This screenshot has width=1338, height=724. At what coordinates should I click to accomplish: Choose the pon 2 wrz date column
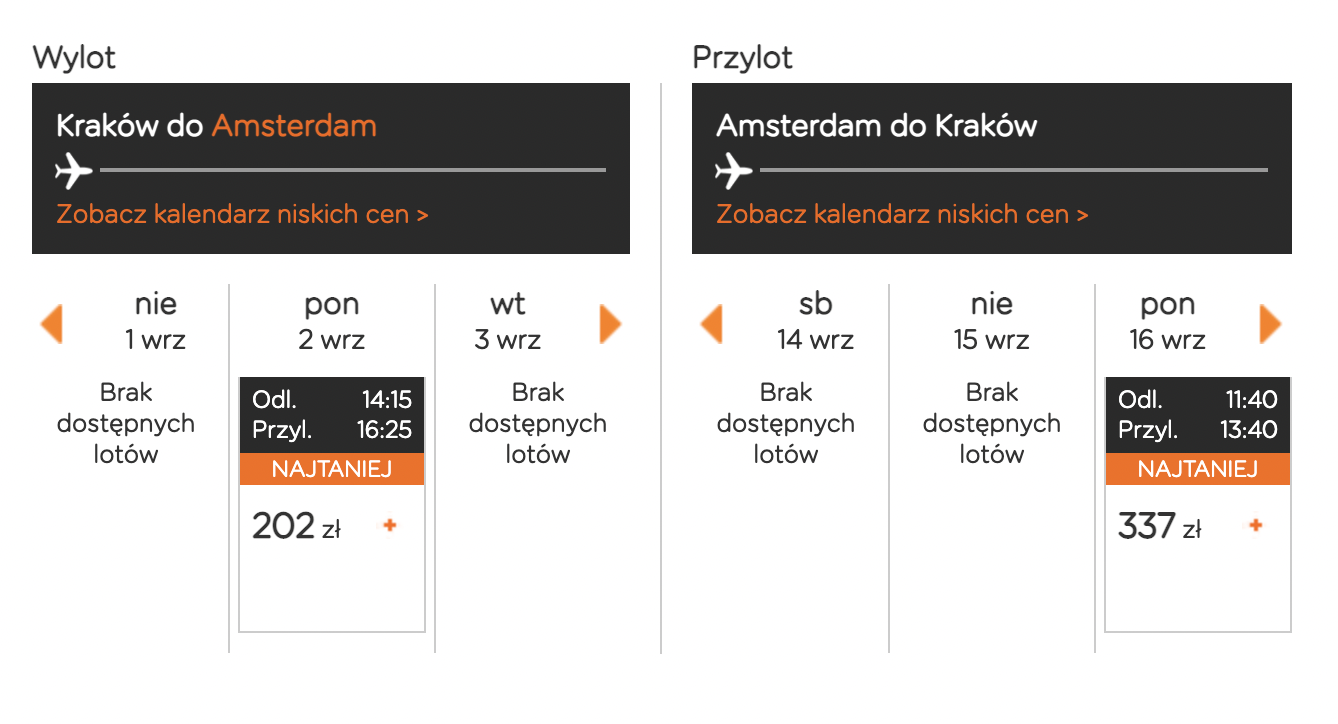(332, 321)
